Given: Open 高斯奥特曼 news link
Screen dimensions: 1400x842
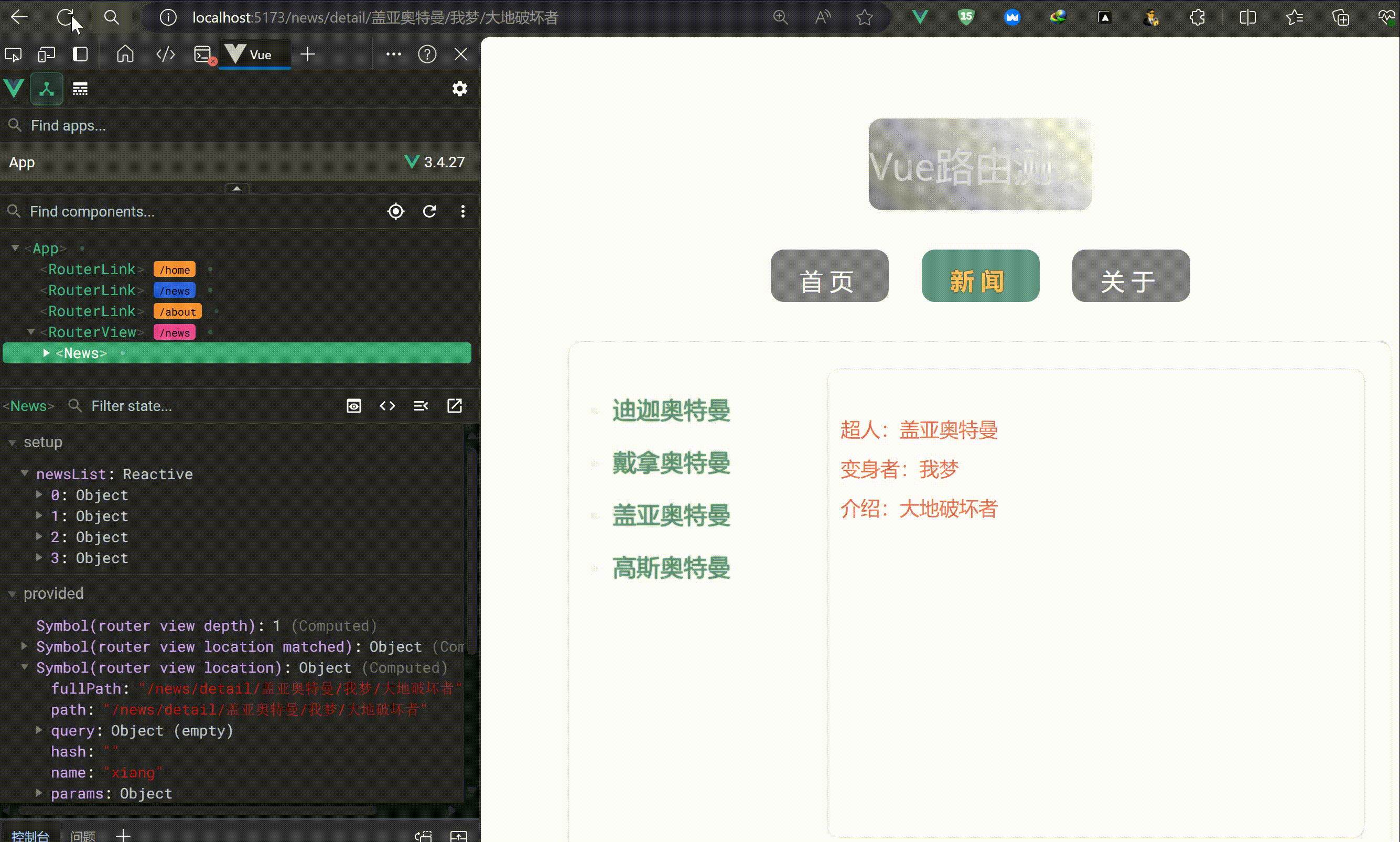Looking at the screenshot, I should 671,568.
